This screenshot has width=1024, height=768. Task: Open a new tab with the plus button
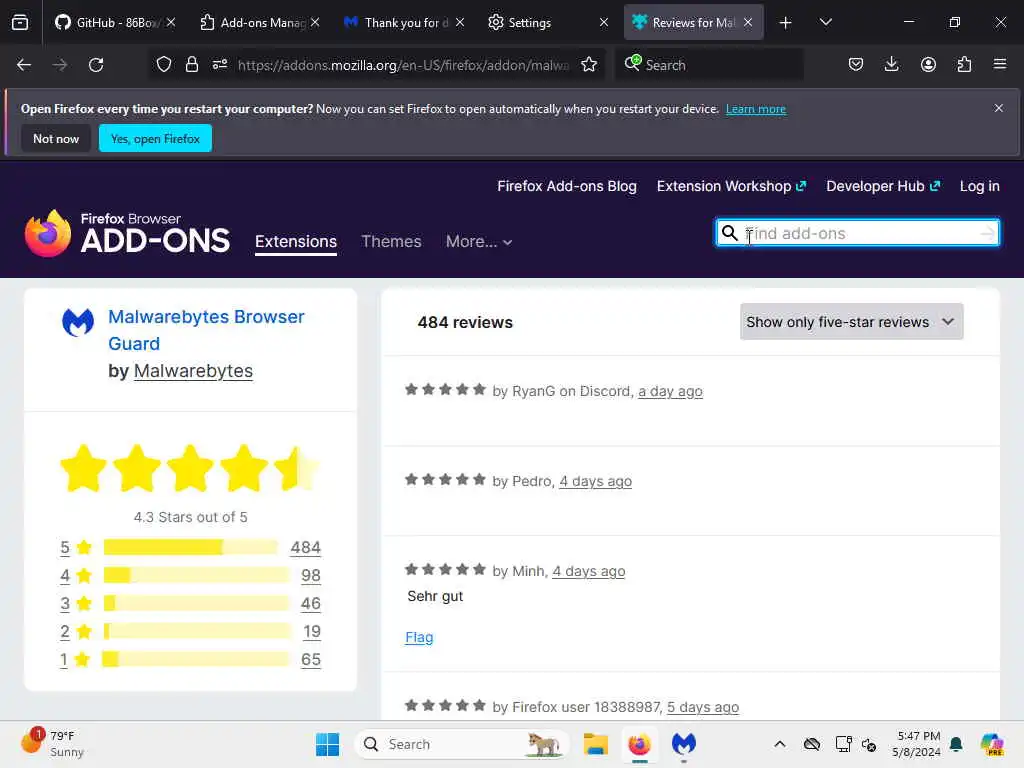pos(786,23)
